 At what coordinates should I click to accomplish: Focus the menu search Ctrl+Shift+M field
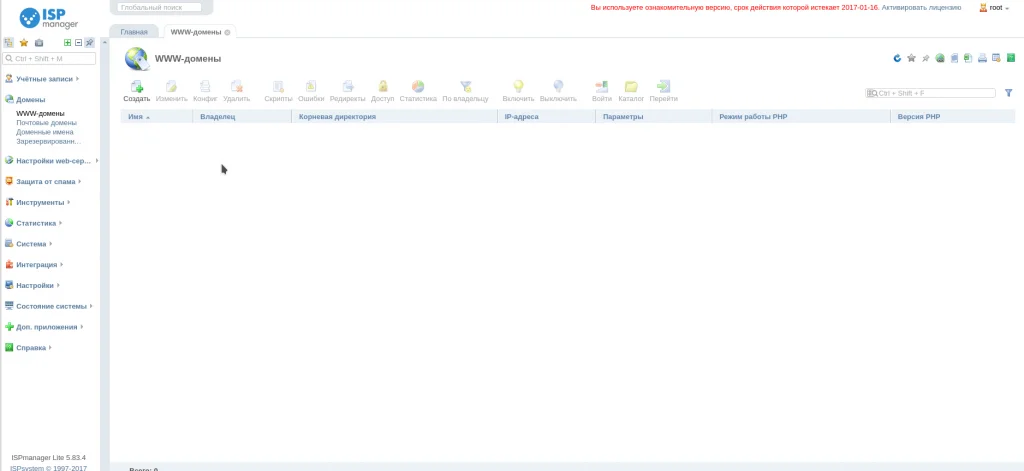click(50, 59)
